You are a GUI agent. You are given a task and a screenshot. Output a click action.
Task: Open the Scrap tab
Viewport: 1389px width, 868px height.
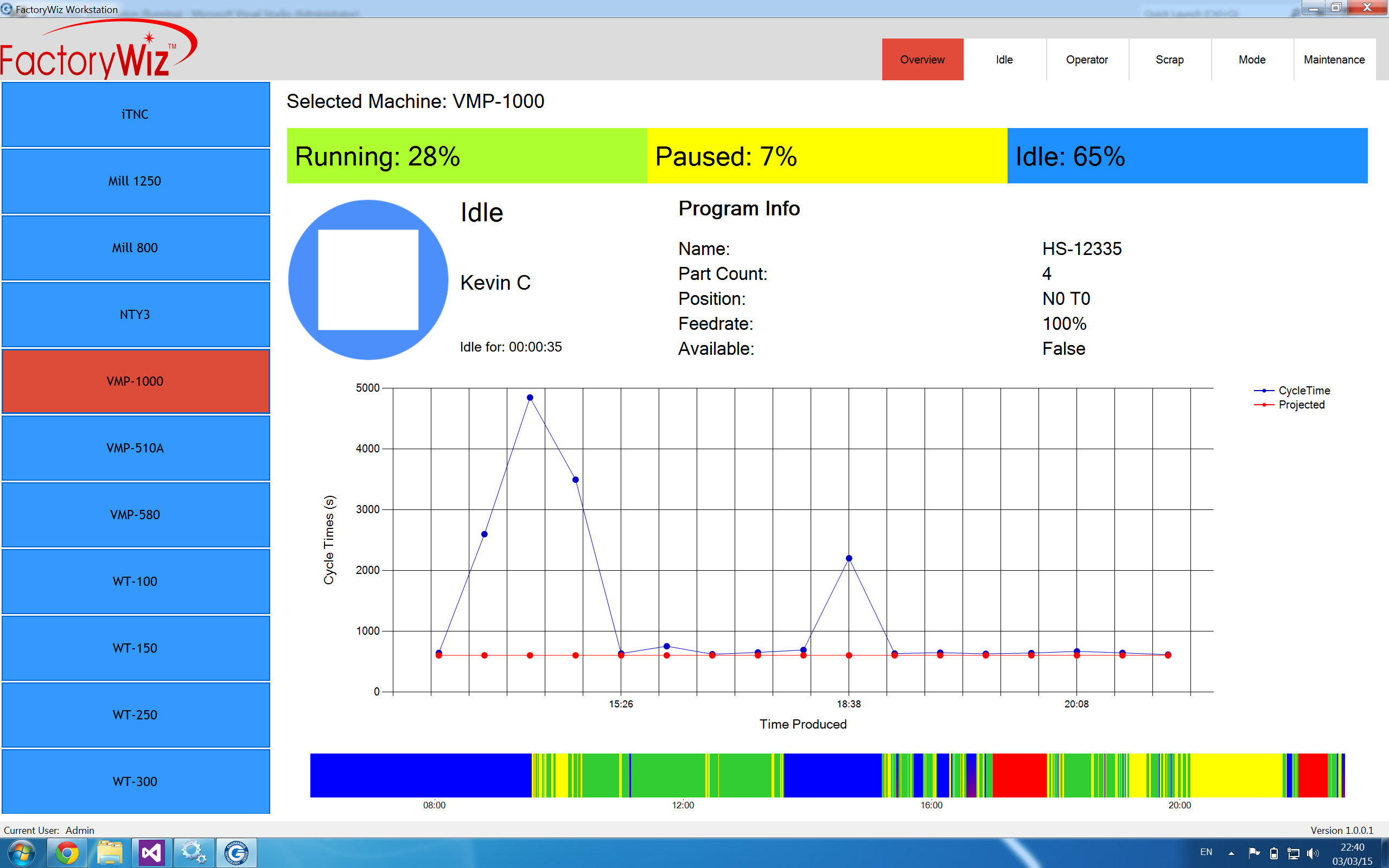point(1169,59)
